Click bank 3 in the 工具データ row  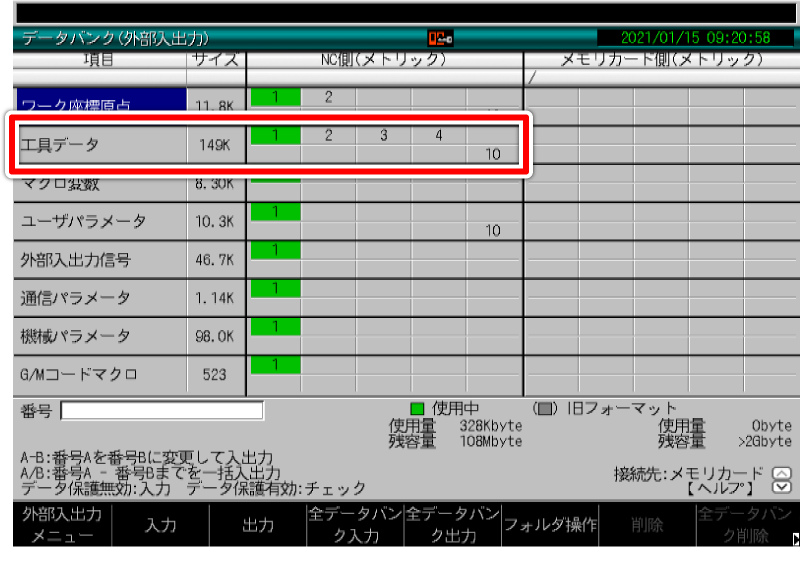tap(384, 135)
